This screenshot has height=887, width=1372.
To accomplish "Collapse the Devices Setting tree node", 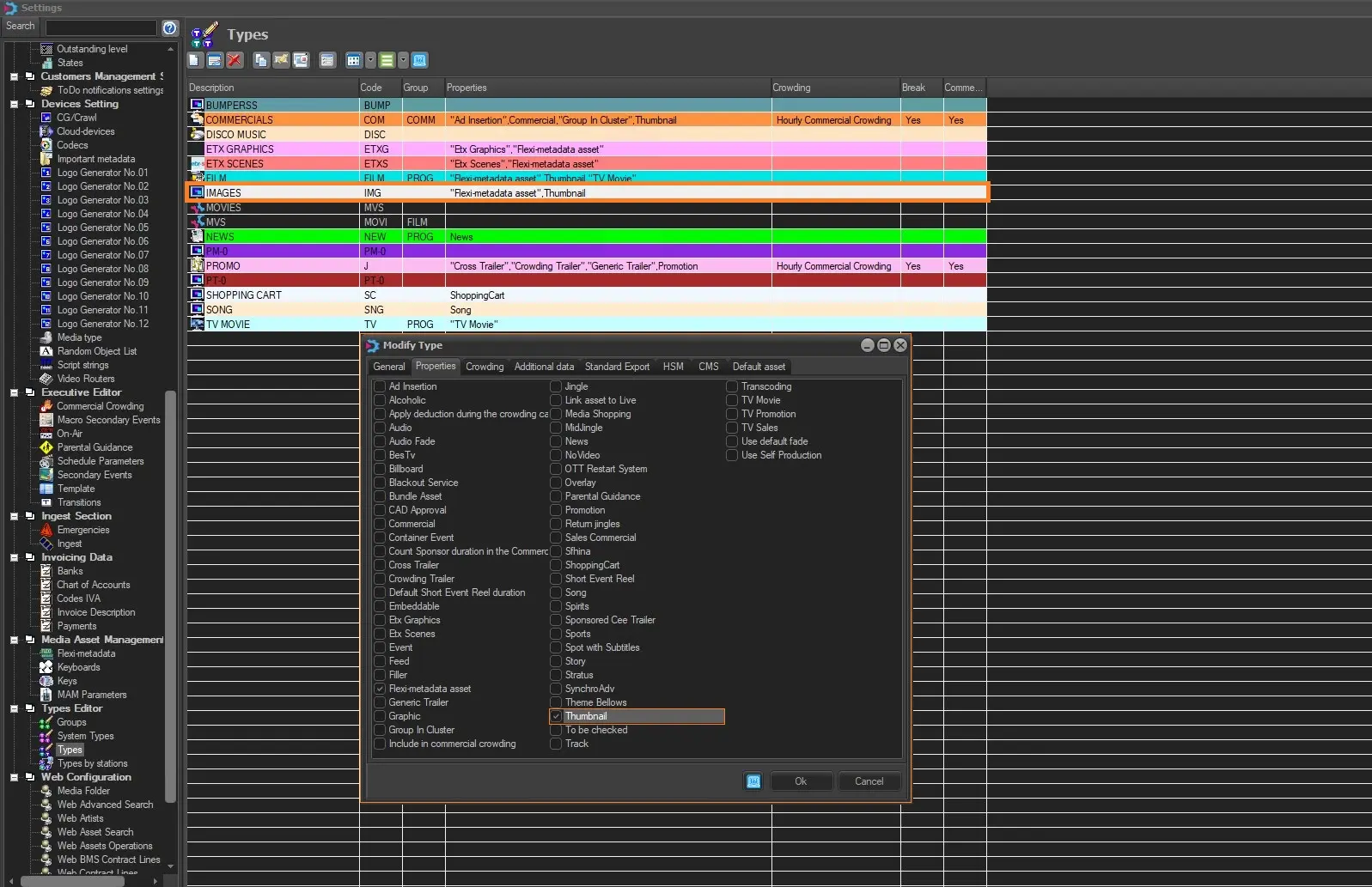I will (14, 104).
